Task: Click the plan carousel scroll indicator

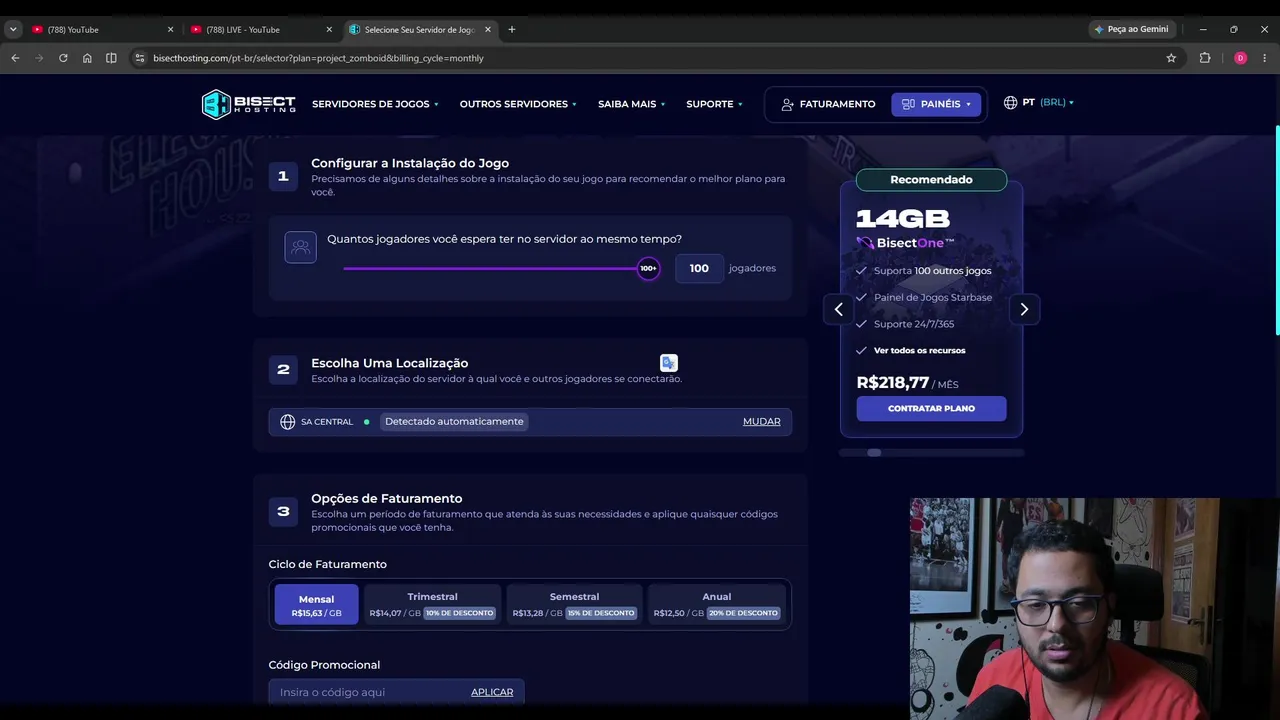Action: [874, 453]
